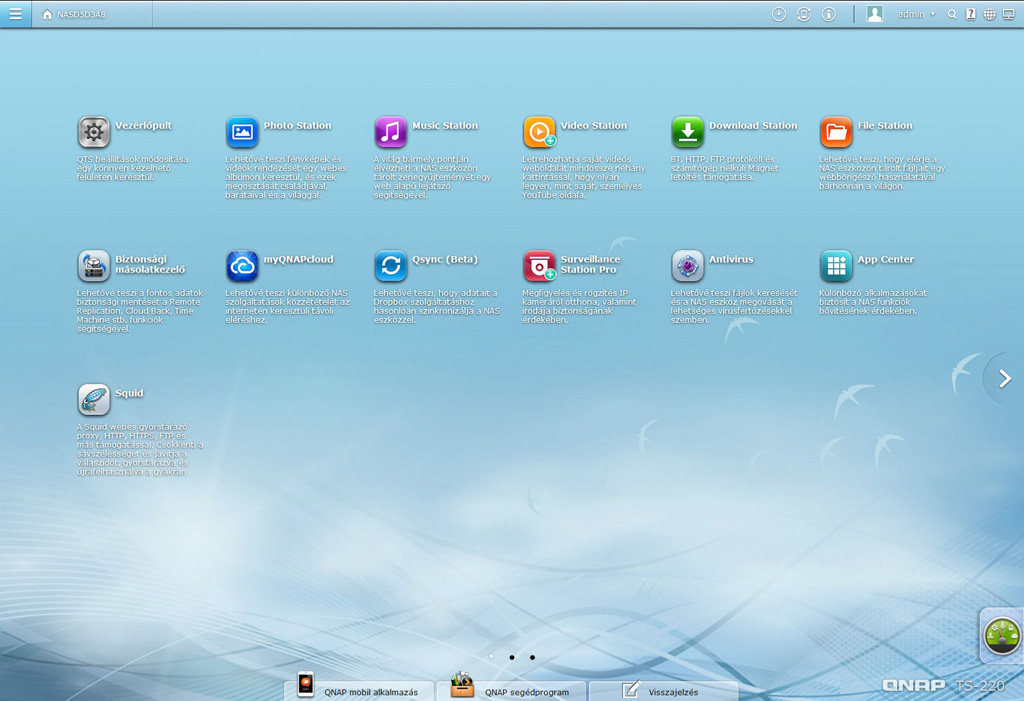Launch the Video Station app icon

click(539, 132)
